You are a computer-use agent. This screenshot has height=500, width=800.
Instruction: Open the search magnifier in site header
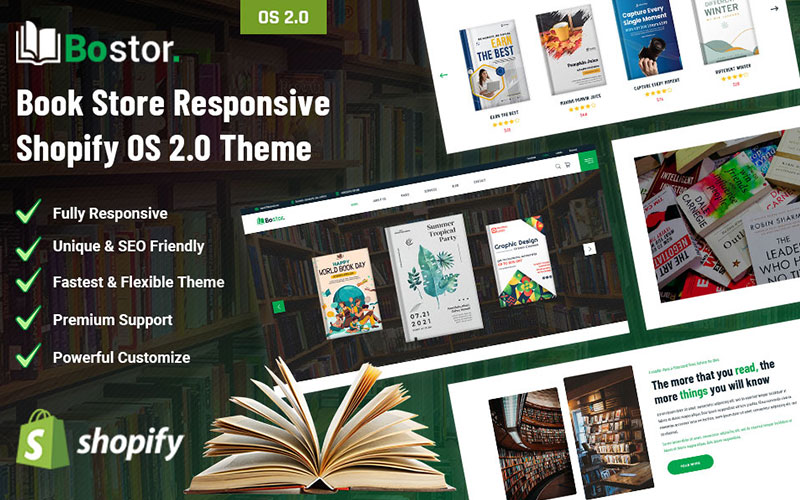(x=556, y=164)
